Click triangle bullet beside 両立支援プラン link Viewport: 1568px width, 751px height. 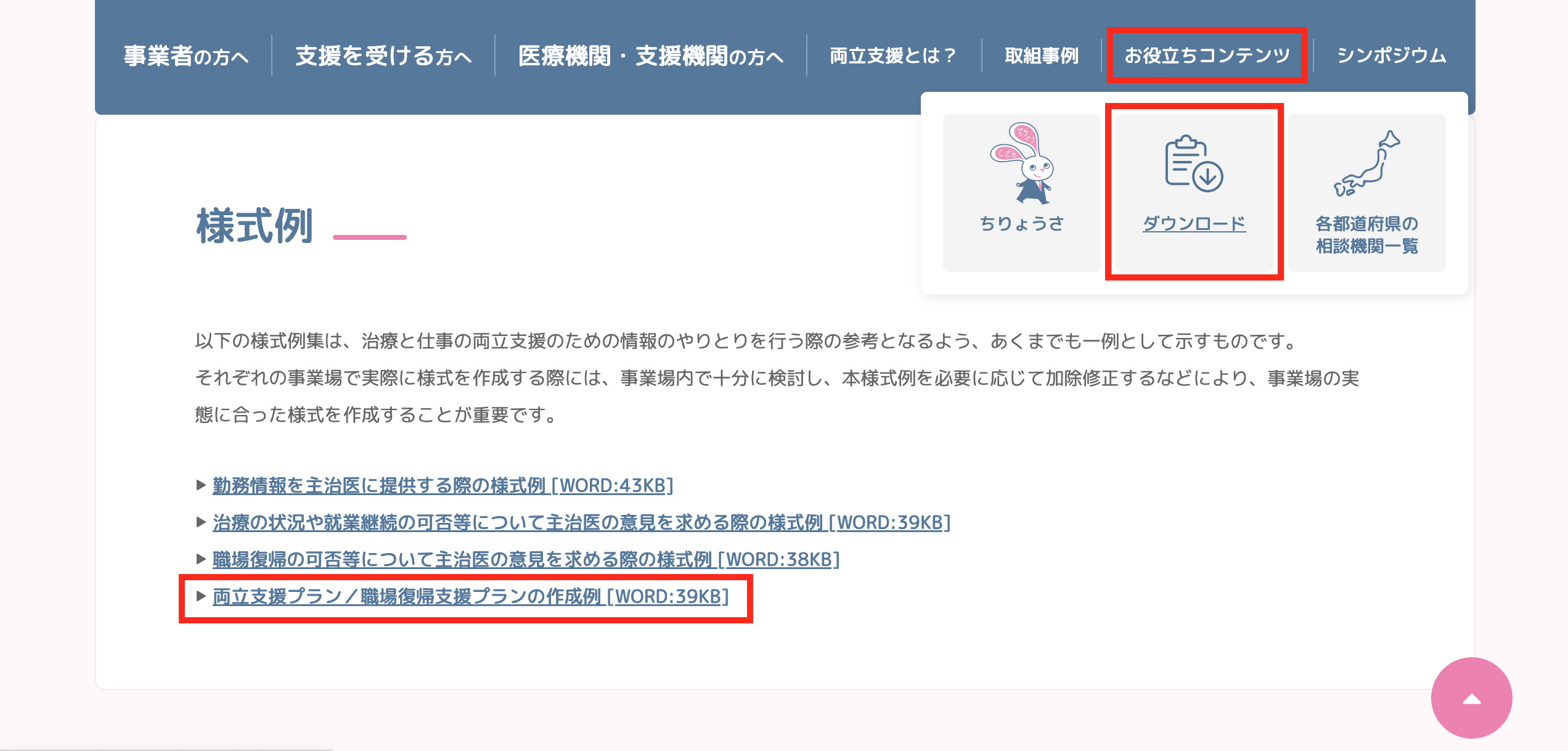200,596
